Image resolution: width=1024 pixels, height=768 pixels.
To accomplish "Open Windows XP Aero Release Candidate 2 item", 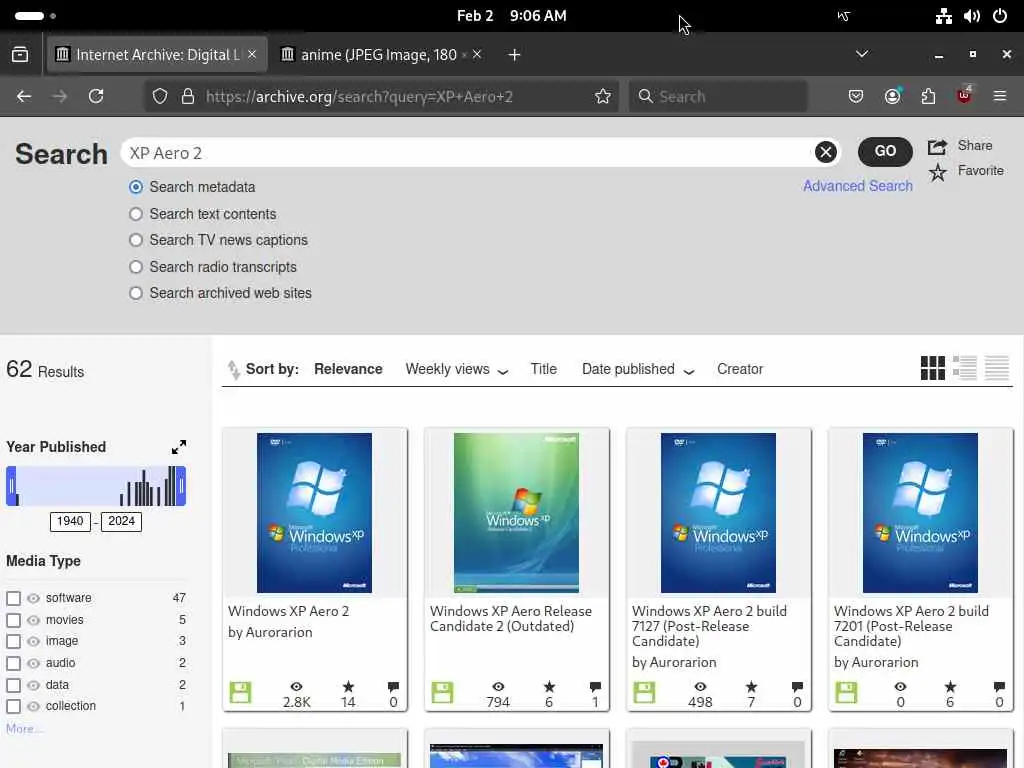I will (x=517, y=569).
